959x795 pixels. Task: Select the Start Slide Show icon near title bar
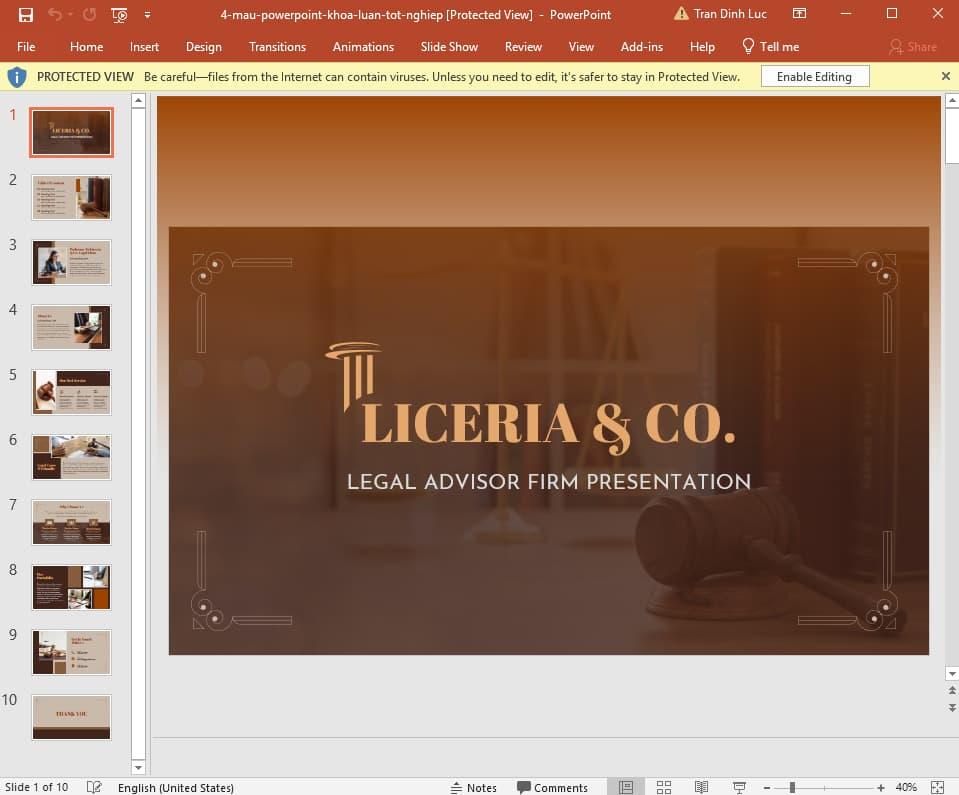118,15
